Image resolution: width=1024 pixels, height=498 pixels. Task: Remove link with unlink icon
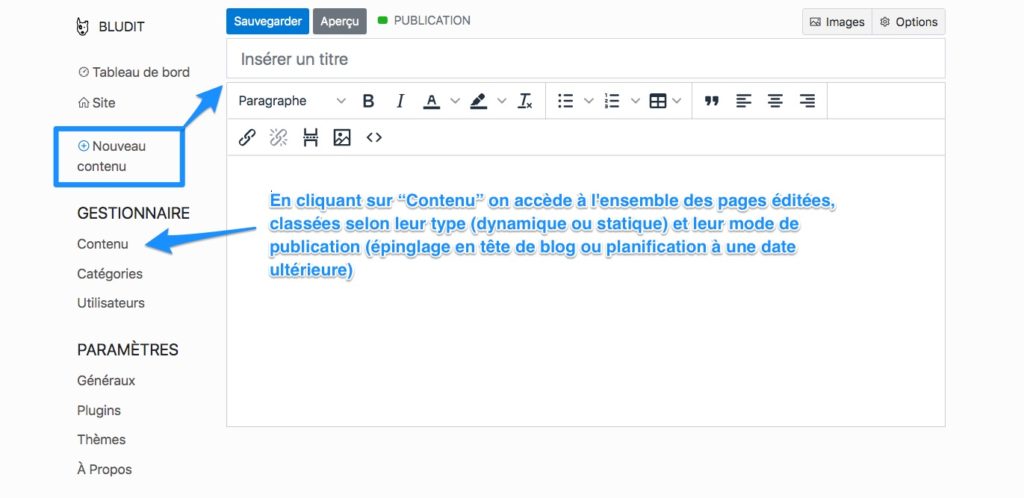coord(279,138)
